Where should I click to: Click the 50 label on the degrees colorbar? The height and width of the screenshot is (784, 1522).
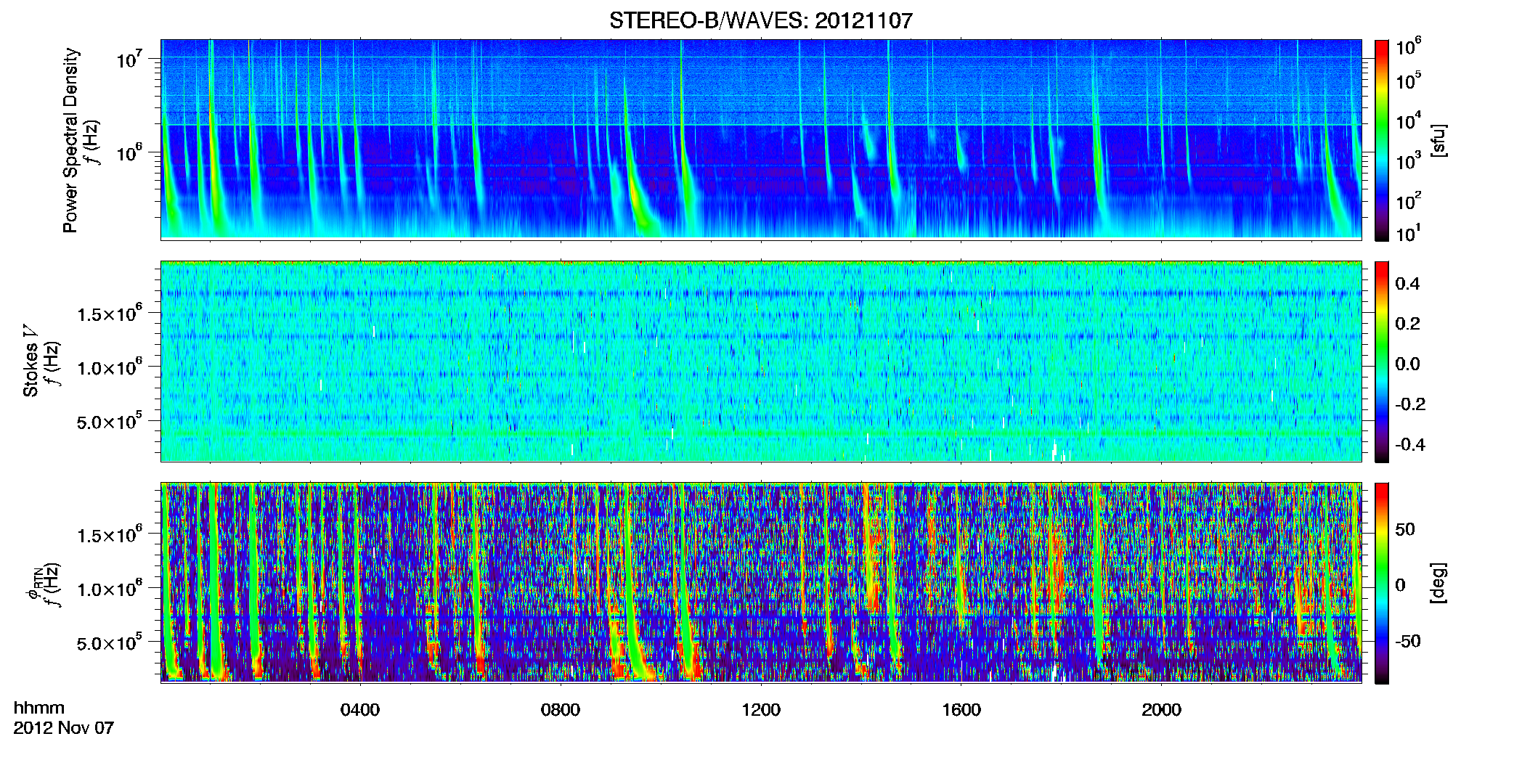tap(1405, 529)
